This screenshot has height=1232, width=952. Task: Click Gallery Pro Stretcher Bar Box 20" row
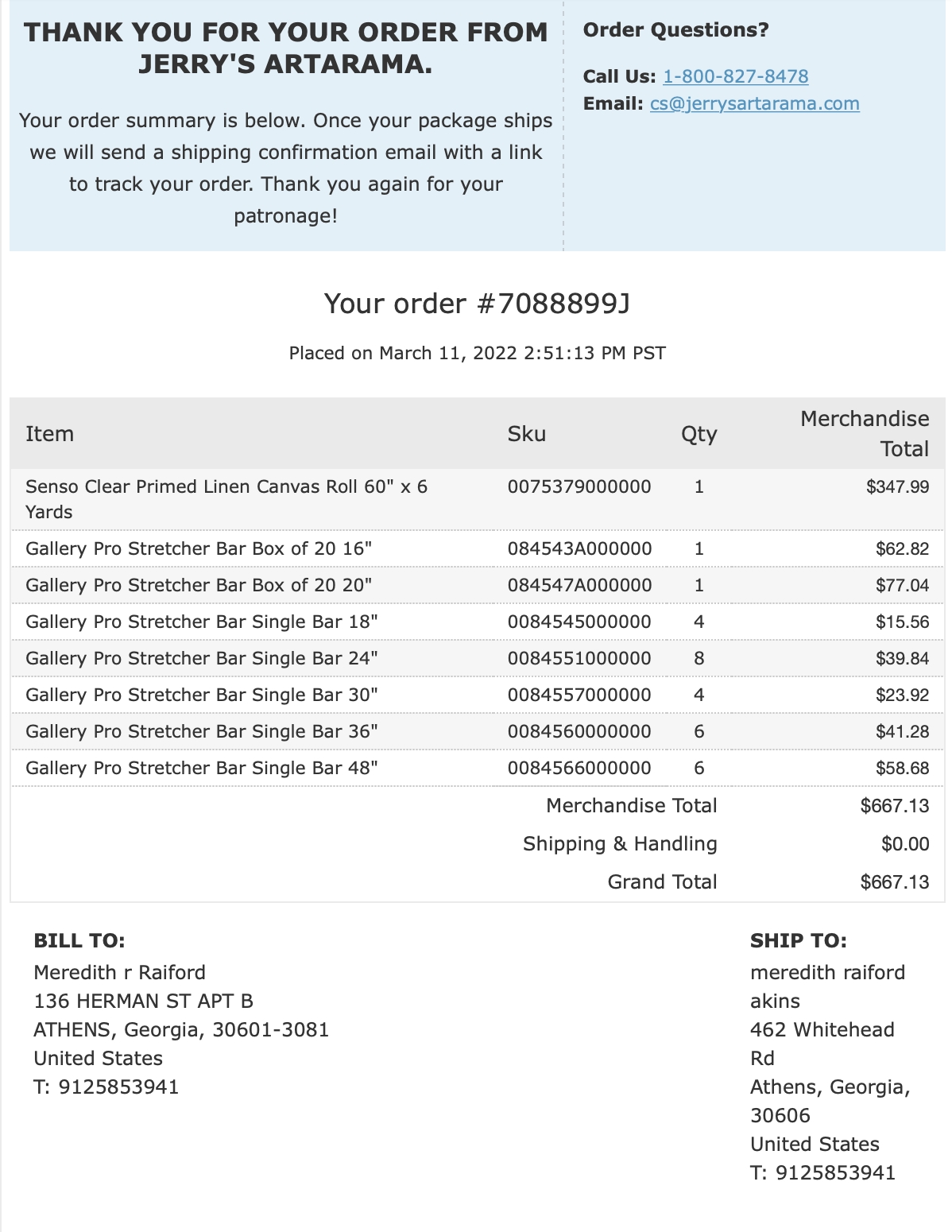click(x=477, y=585)
